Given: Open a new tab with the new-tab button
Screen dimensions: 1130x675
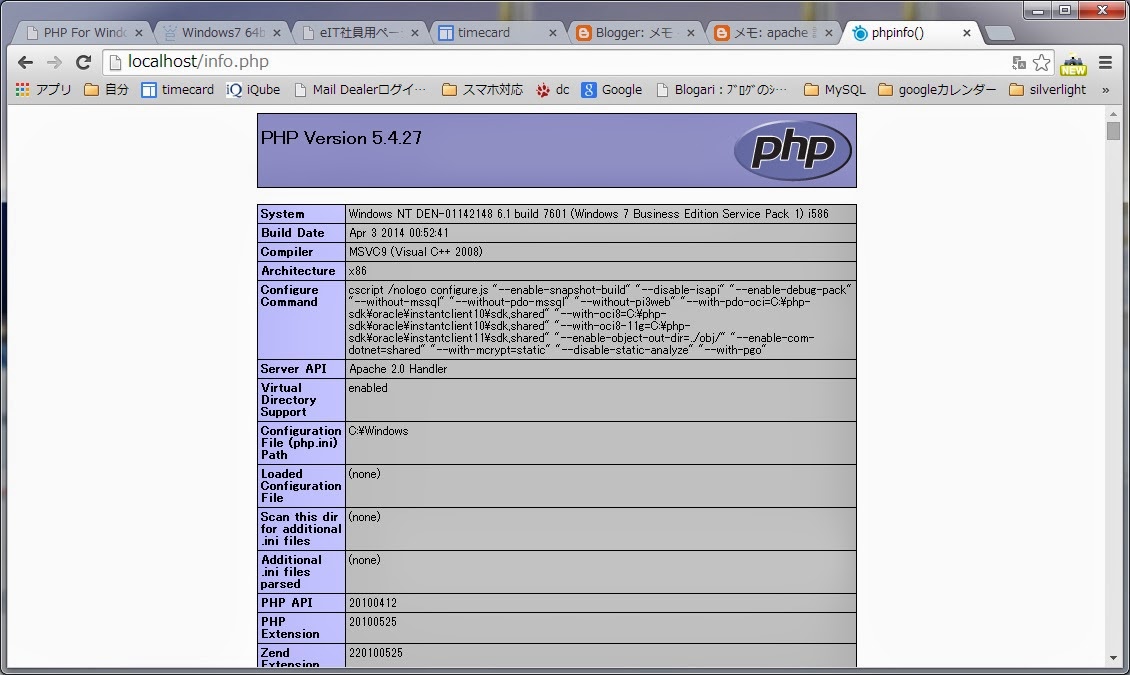Looking at the screenshot, I should [1000, 33].
